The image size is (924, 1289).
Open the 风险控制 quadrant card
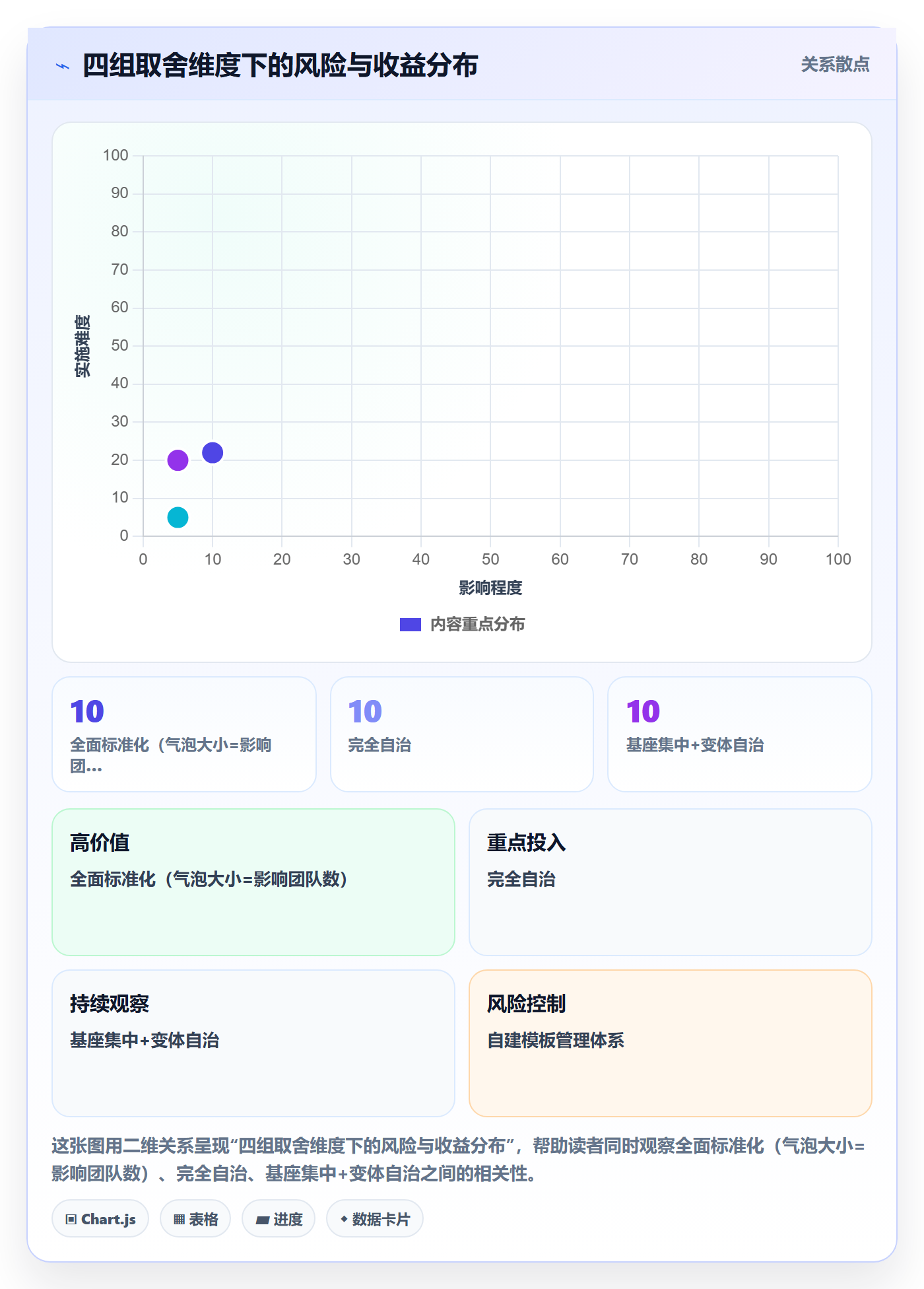click(x=671, y=1043)
